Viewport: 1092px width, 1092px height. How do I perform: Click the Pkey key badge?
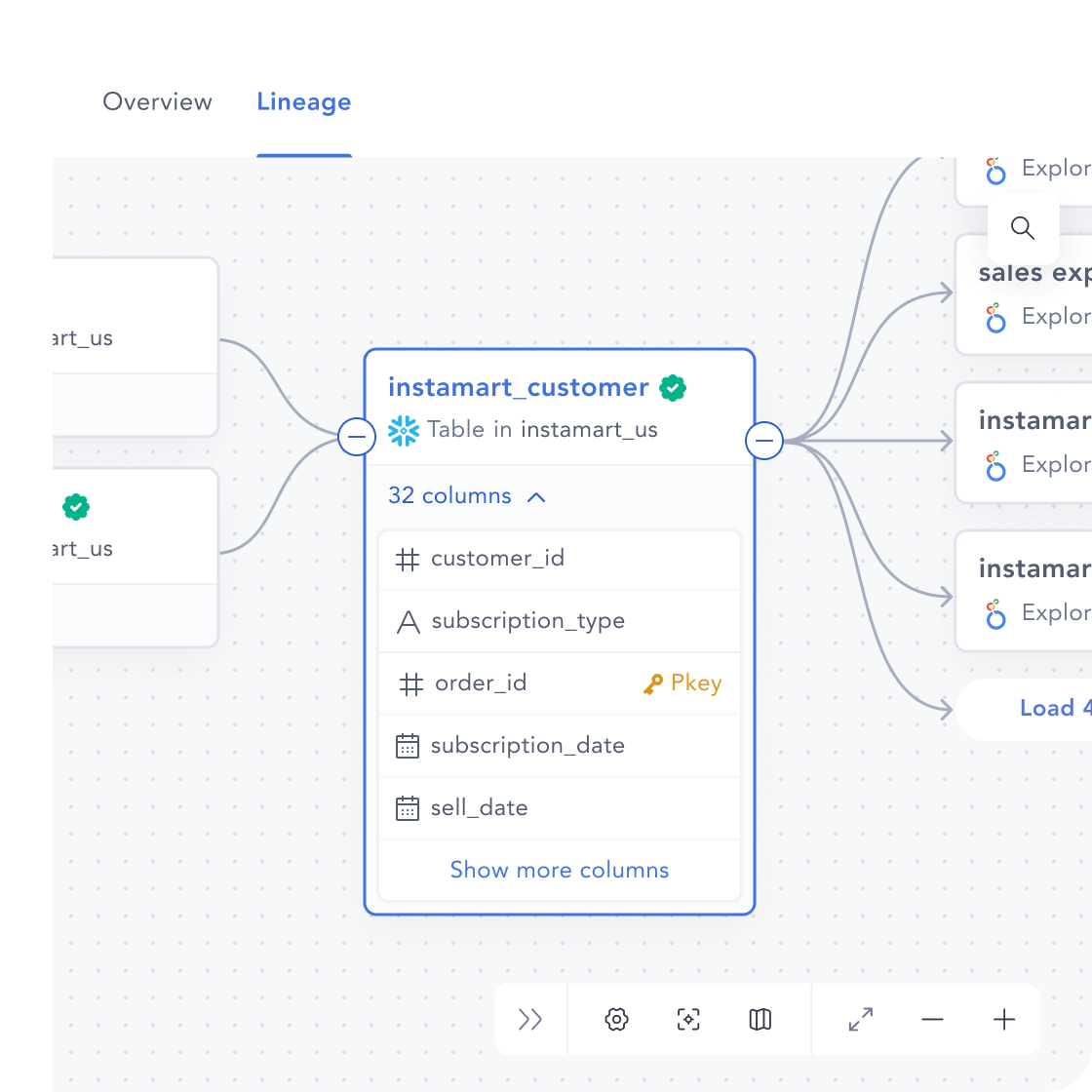point(682,683)
